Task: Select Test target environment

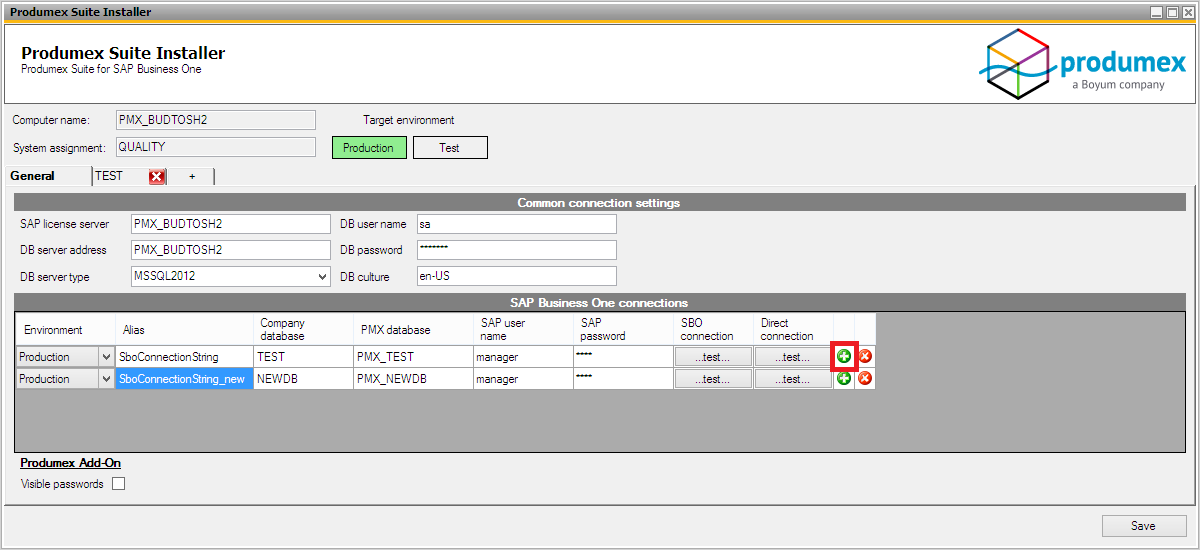Action: pyautogui.click(x=450, y=148)
